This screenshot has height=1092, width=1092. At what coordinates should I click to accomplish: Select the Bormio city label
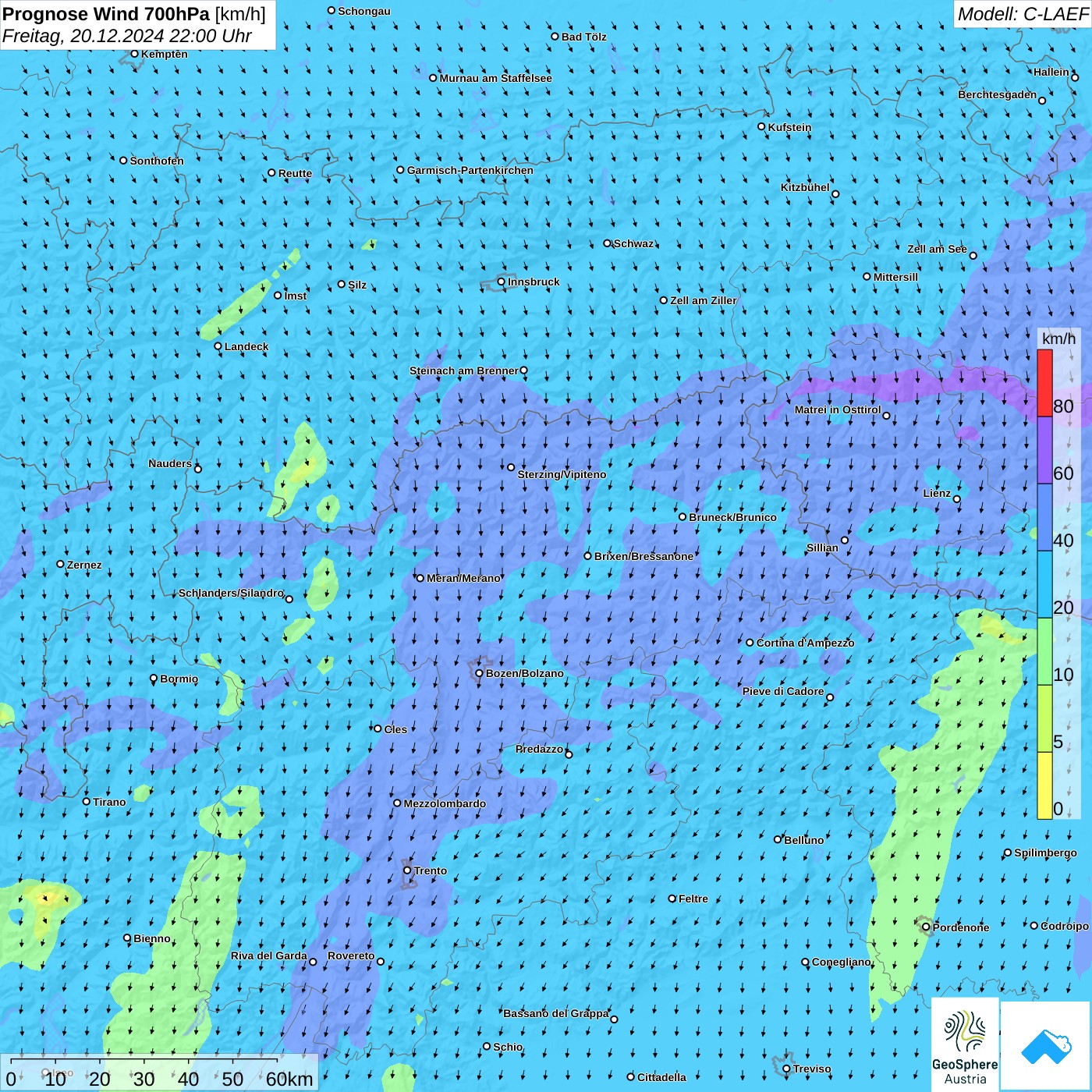click(x=179, y=679)
